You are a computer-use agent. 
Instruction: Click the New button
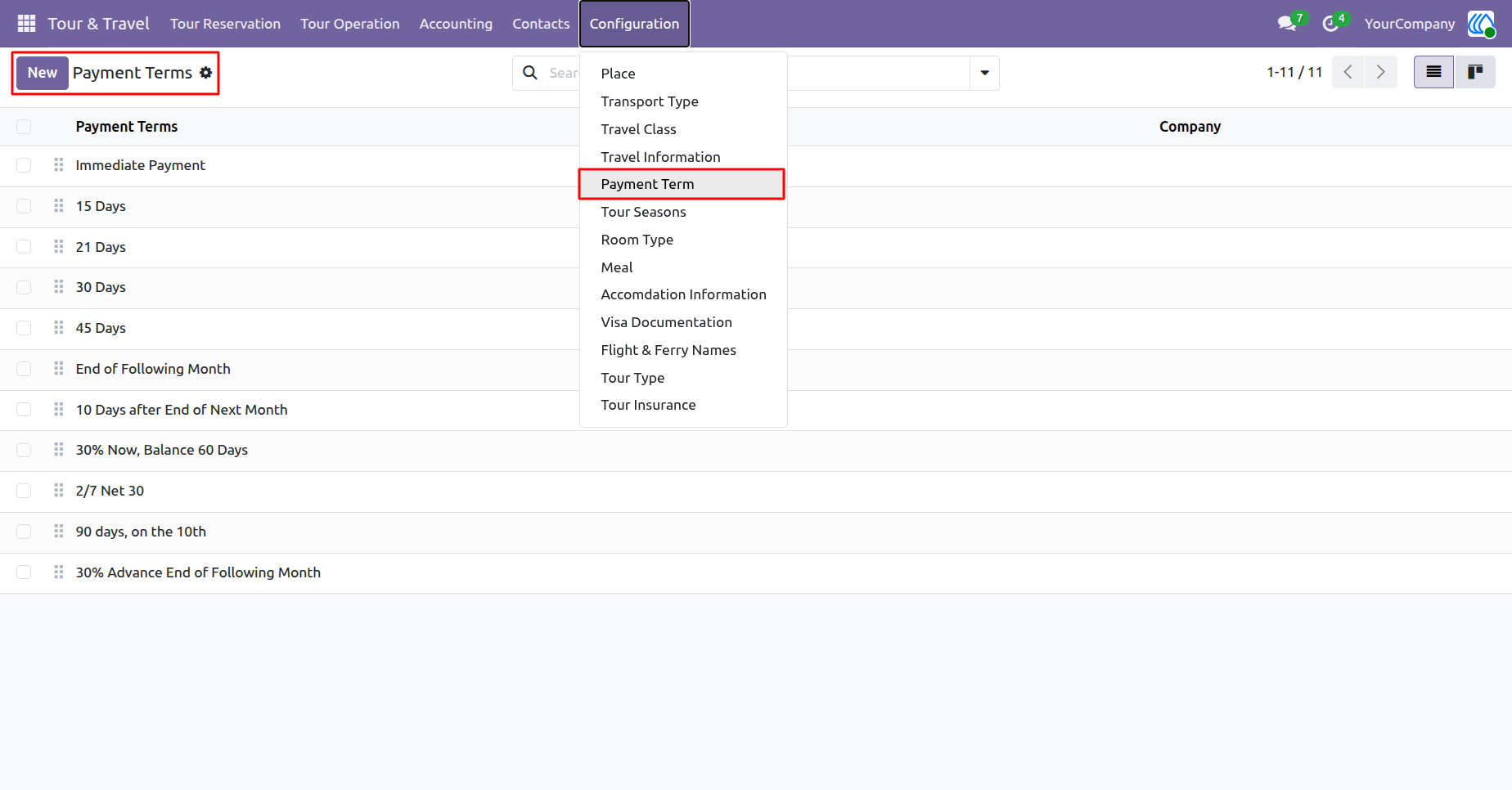(43, 73)
